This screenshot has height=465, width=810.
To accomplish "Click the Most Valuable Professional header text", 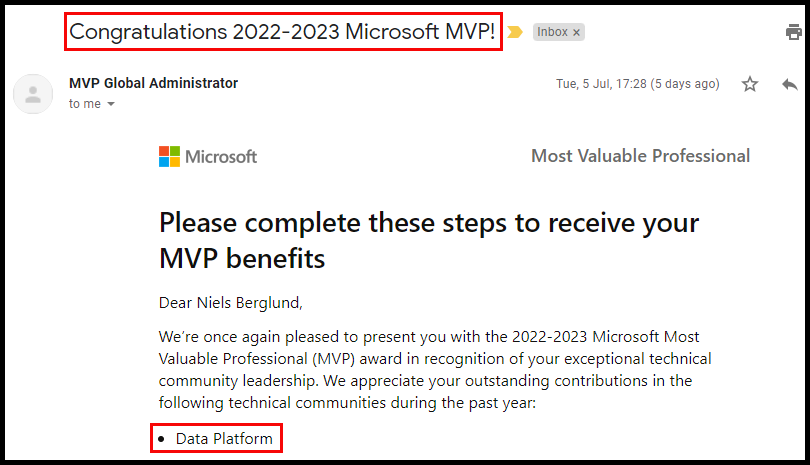I will (x=641, y=156).
